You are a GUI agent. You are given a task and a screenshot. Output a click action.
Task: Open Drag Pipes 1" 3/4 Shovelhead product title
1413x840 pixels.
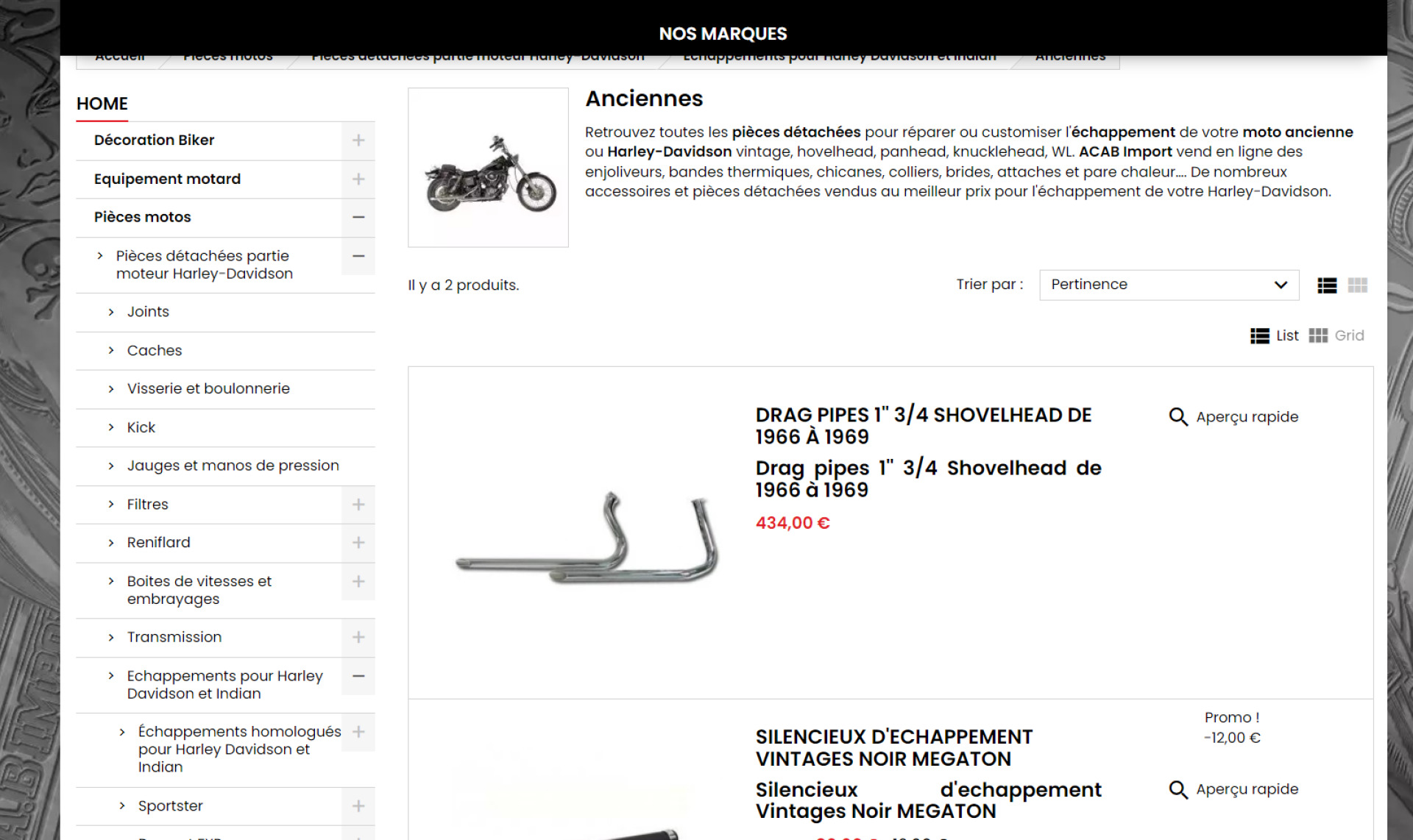[923, 426]
